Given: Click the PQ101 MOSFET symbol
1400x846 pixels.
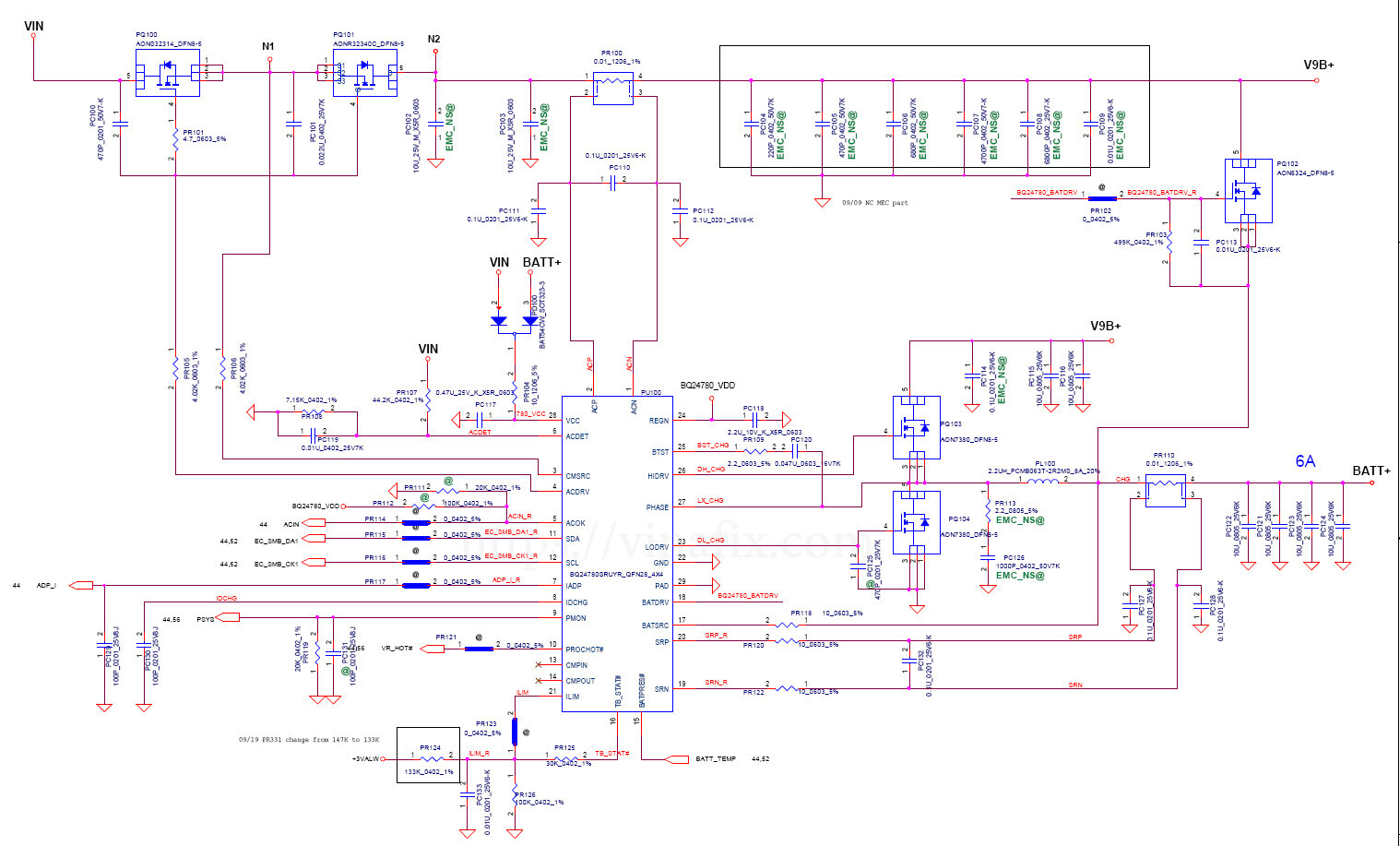Looking at the screenshot, I should coord(365,73).
